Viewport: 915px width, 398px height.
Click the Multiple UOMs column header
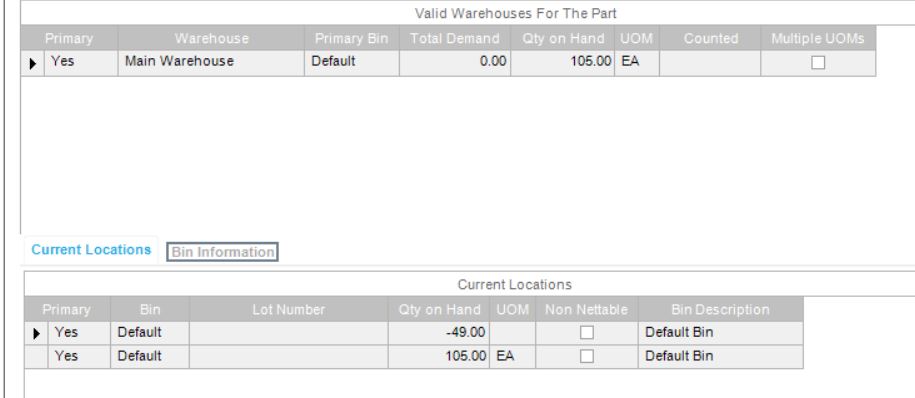[818, 39]
